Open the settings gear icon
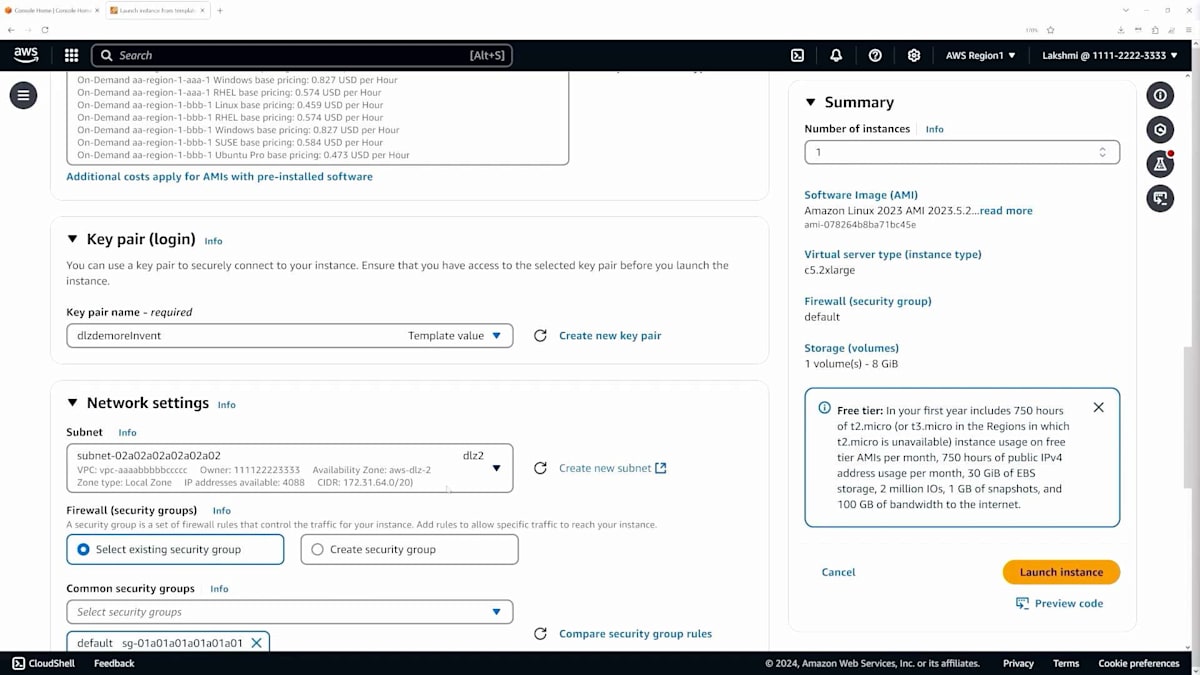The image size is (1200, 675). (x=913, y=55)
